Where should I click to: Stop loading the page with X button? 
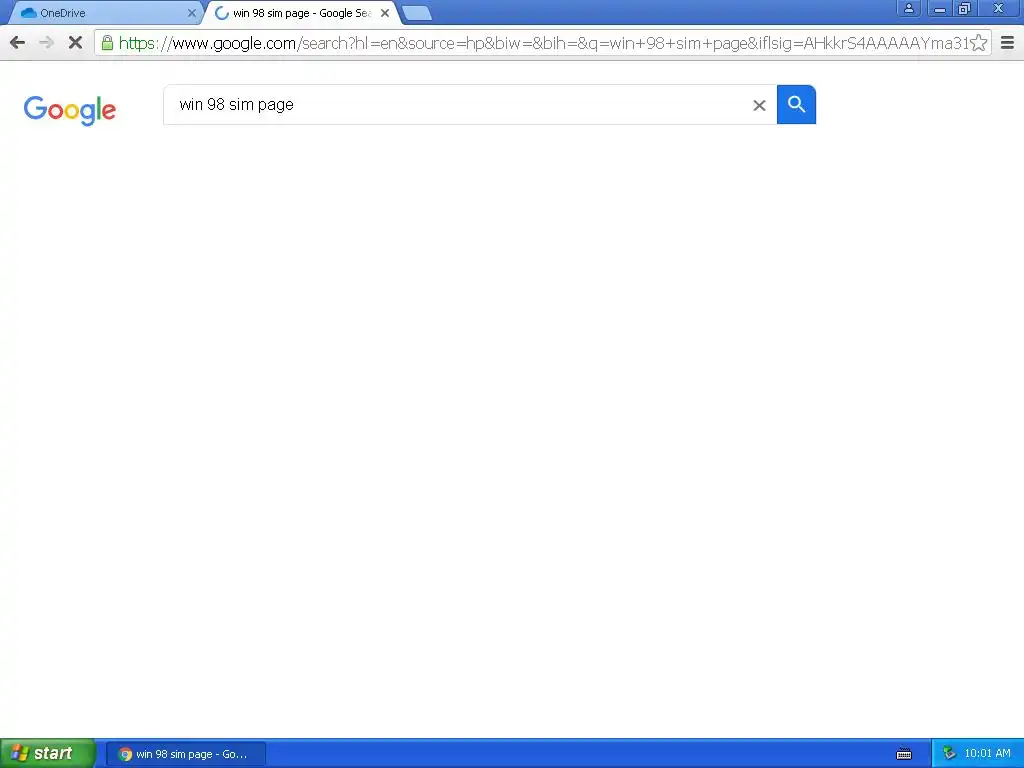point(75,43)
